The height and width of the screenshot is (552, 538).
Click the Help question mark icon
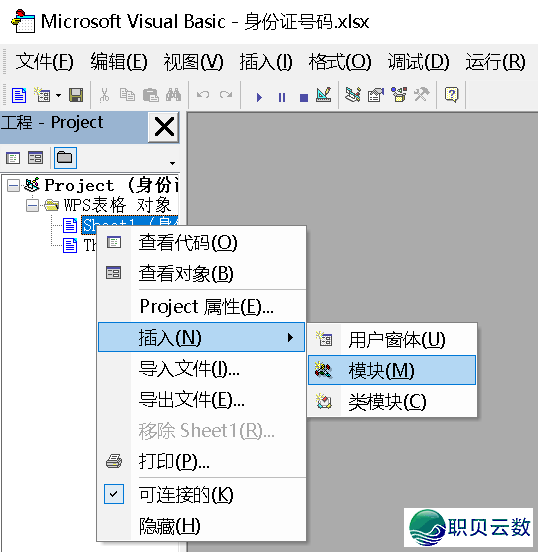tap(452, 95)
